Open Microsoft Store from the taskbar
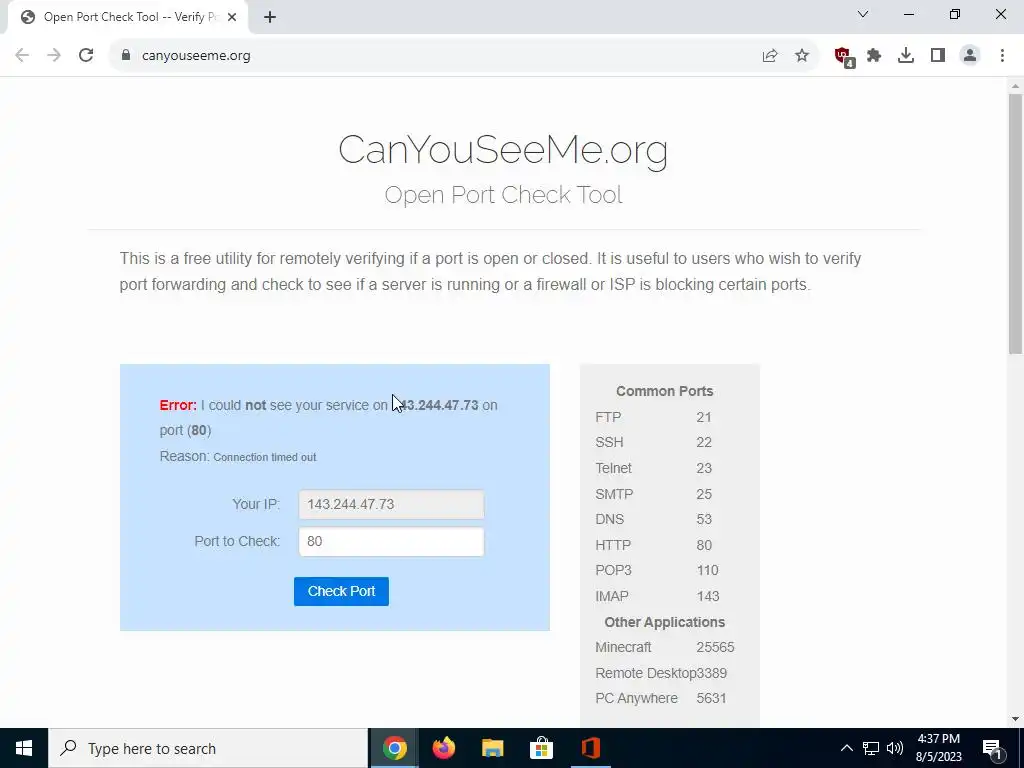Image resolution: width=1024 pixels, height=768 pixels. [x=541, y=748]
